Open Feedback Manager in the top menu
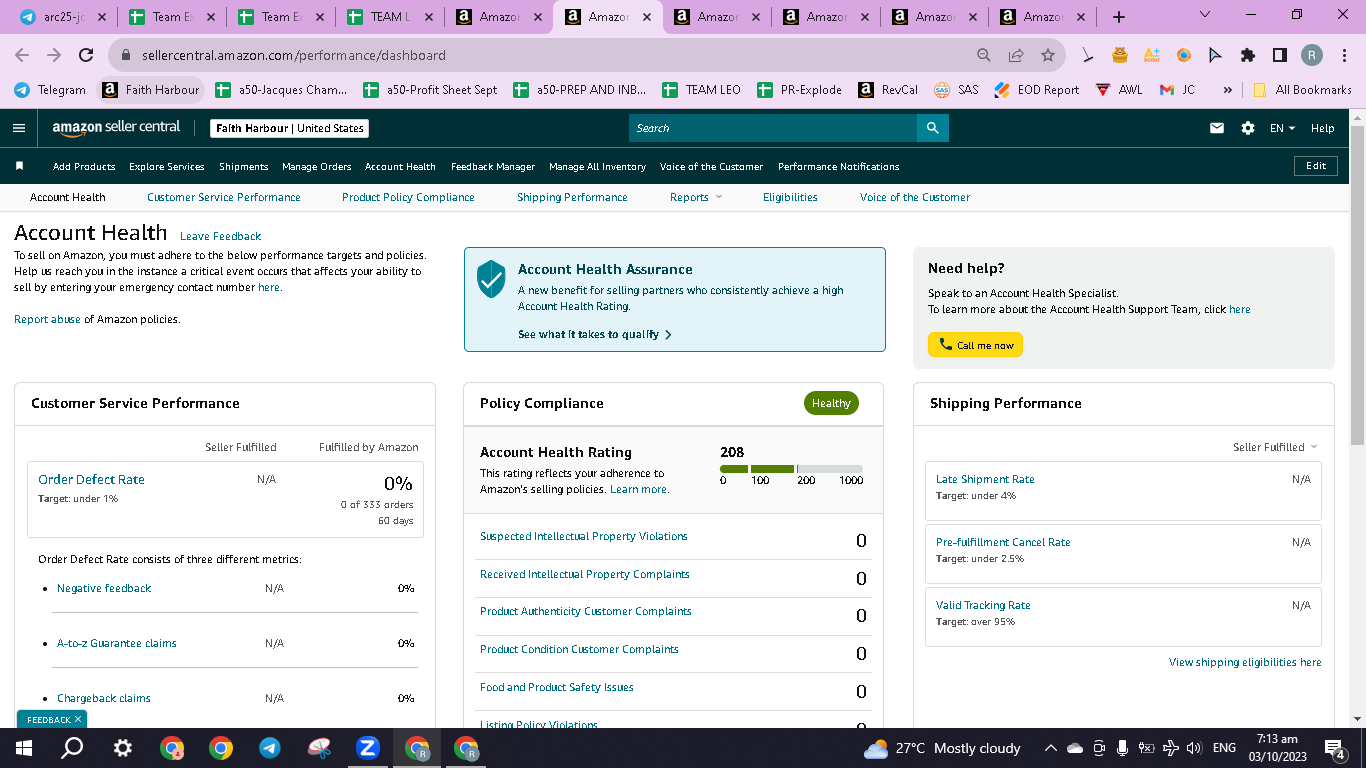1366x768 pixels. pyautogui.click(x=493, y=166)
